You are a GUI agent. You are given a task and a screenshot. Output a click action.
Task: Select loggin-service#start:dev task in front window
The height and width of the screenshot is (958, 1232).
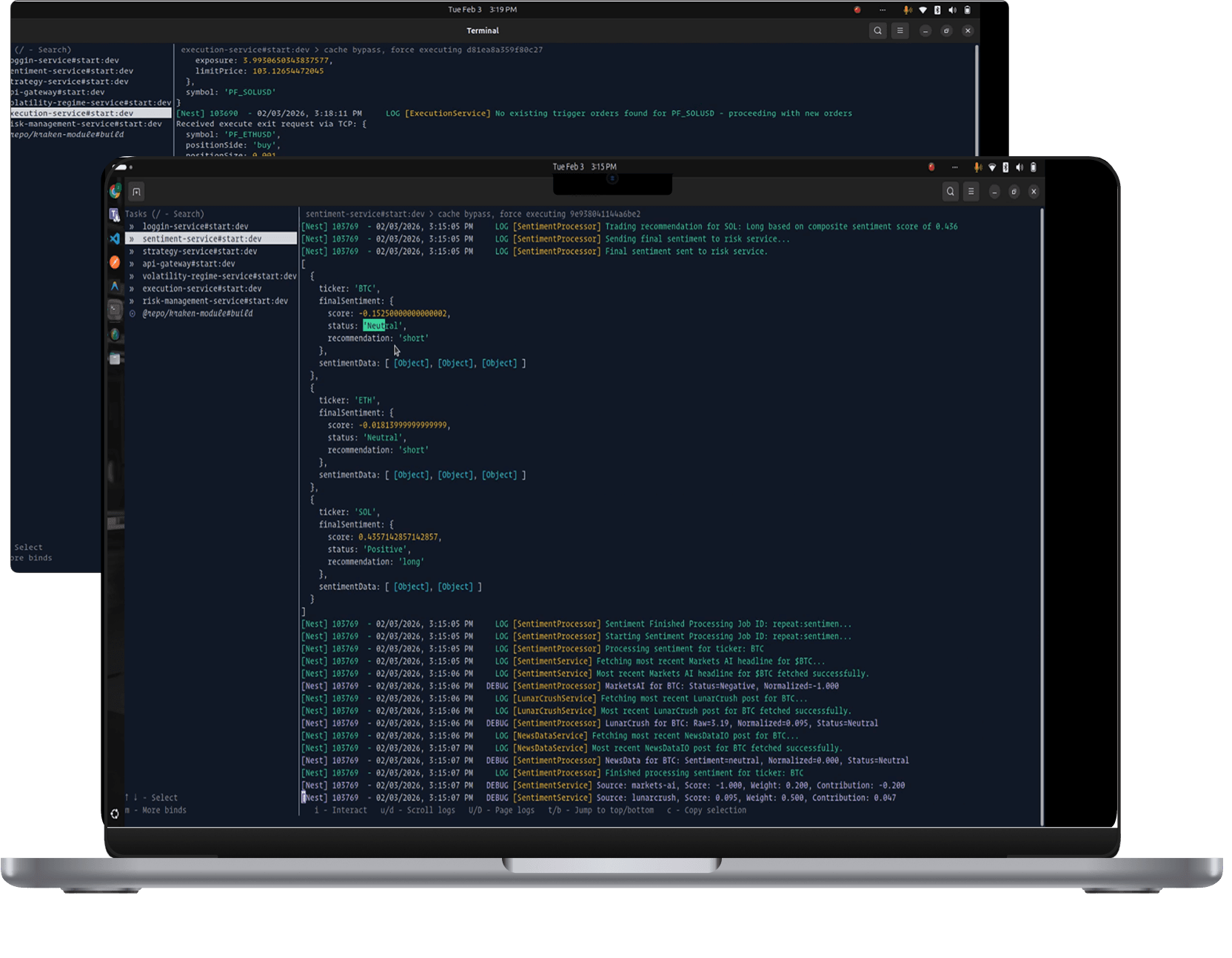point(195,227)
